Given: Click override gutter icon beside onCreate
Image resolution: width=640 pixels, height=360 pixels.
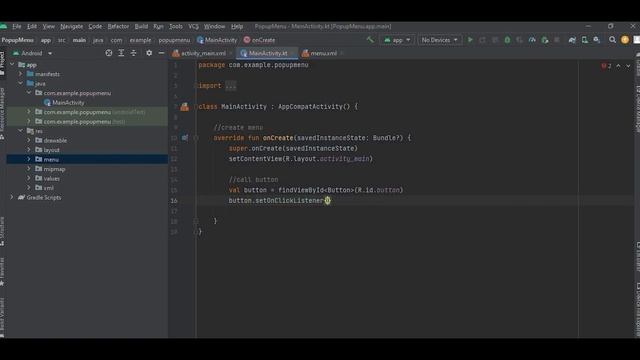Looking at the screenshot, I should pos(185,138).
